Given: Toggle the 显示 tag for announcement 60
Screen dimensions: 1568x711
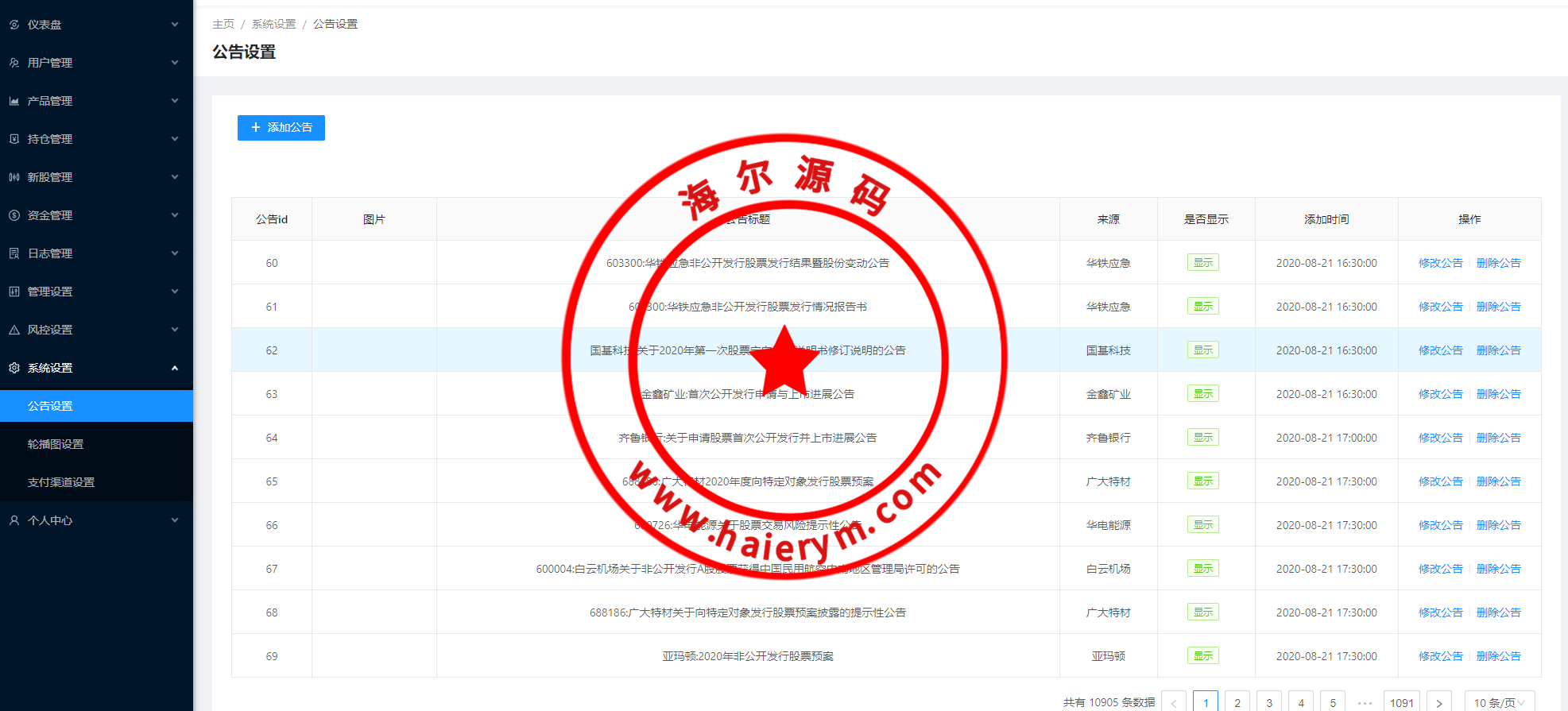Looking at the screenshot, I should [1202, 263].
